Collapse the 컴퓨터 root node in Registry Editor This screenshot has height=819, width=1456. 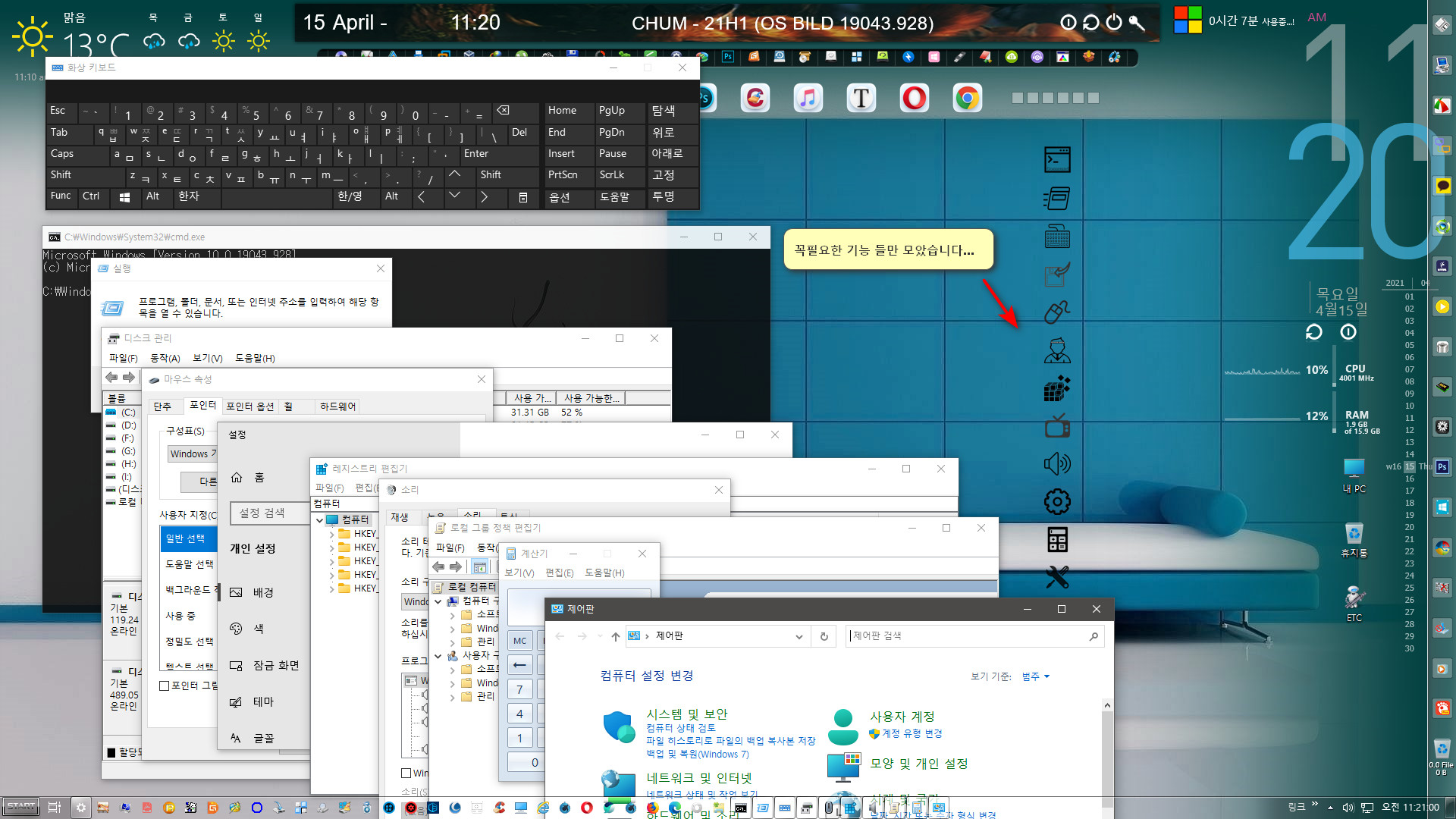(x=319, y=520)
